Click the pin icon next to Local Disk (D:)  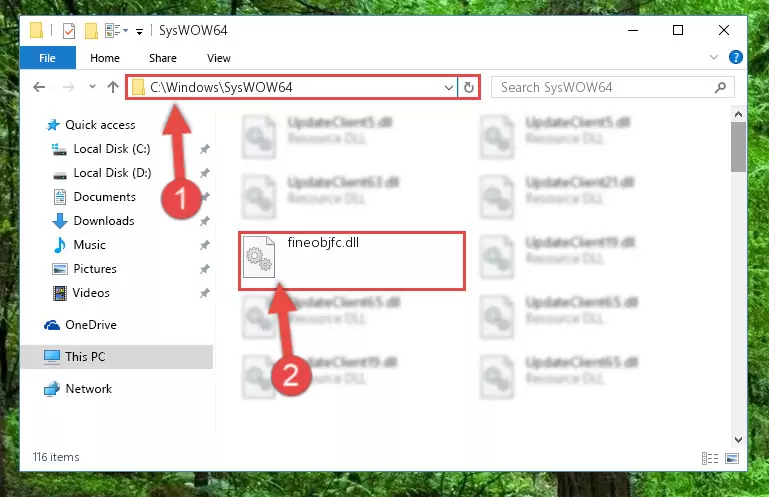click(205, 173)
